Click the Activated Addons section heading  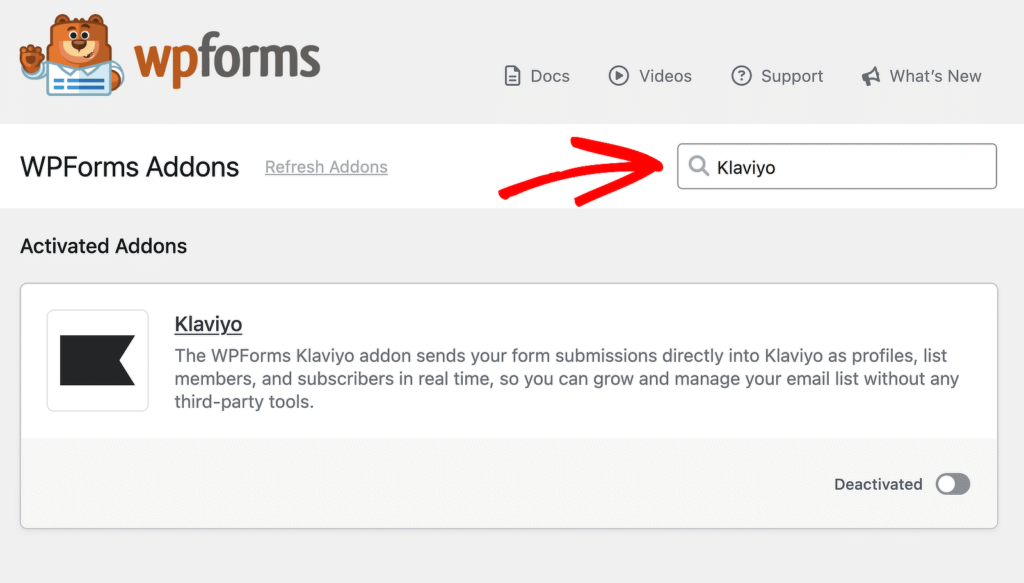(103, 246)
